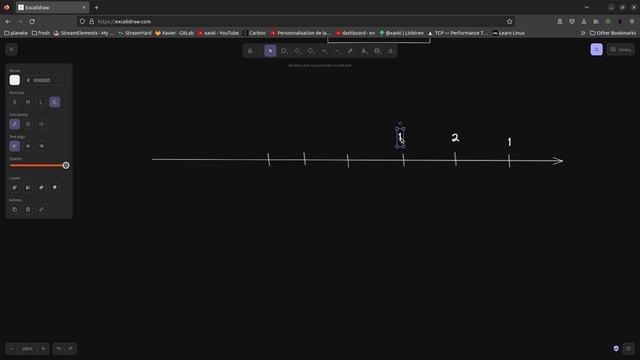Click the white stroke color swatch
The height and width of the screenshot is (360, 640).
click(15, 80)
